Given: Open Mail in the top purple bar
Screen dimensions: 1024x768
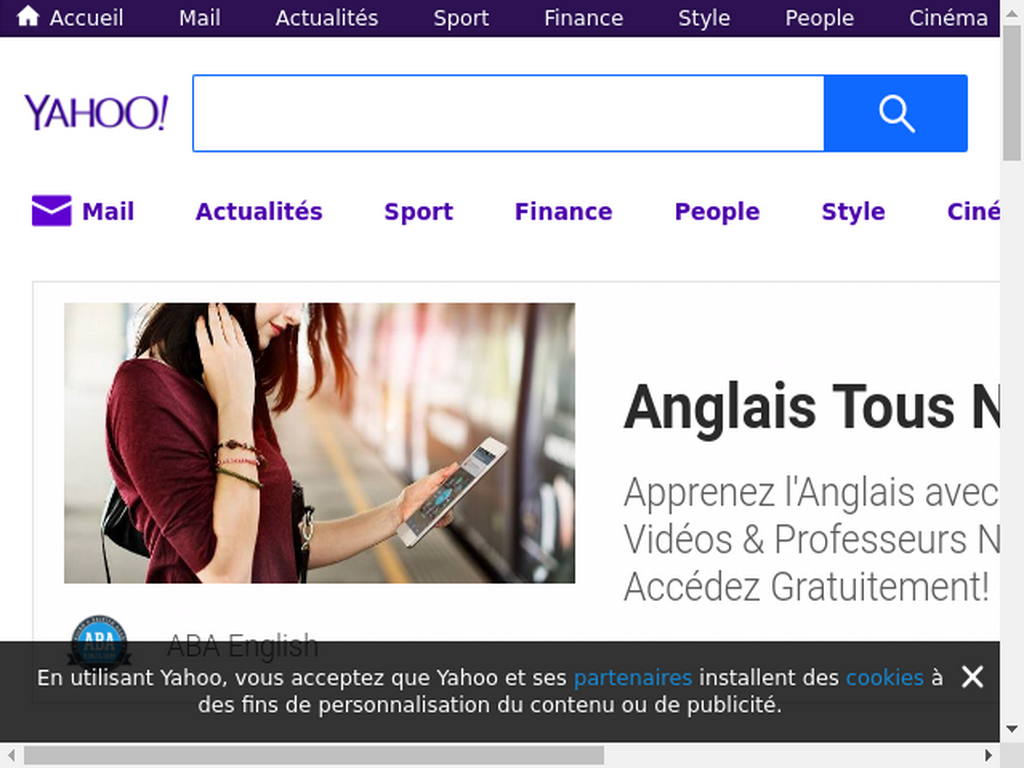Looking at the screenshot, I should (199, 18).
